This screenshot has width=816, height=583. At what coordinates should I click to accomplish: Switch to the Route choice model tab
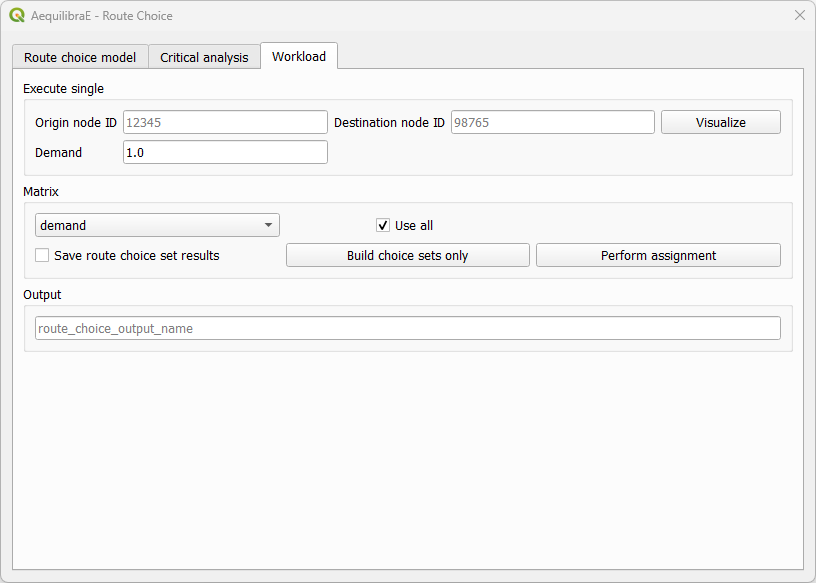[80, 57]
